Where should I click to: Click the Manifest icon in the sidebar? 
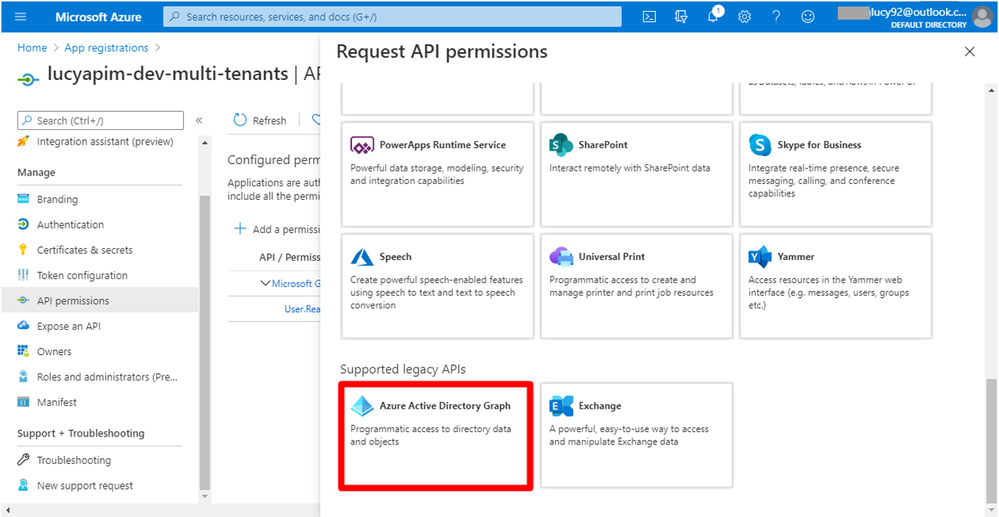tap(24, 402)
